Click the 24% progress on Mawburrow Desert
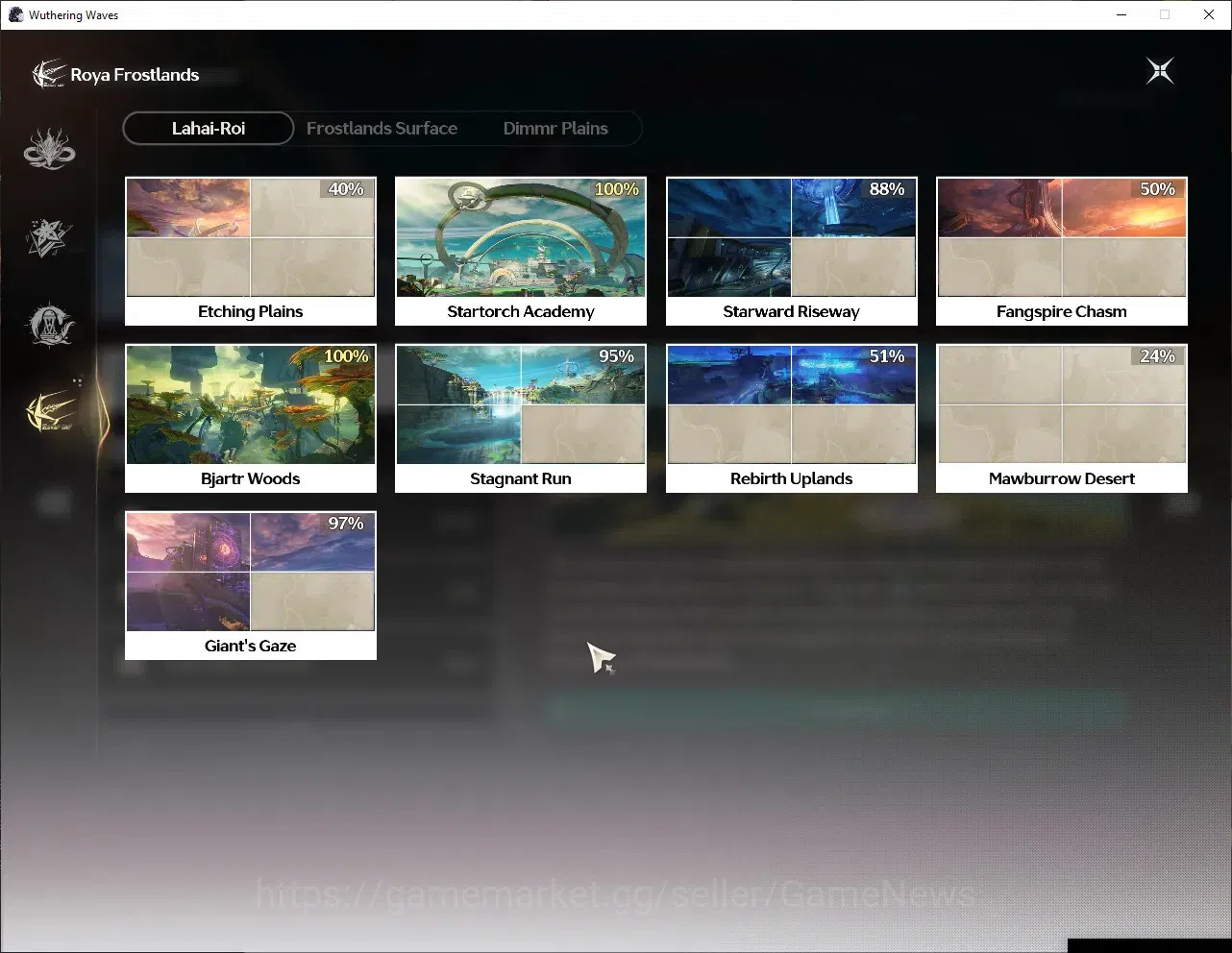 click(x=1157, y=356)
